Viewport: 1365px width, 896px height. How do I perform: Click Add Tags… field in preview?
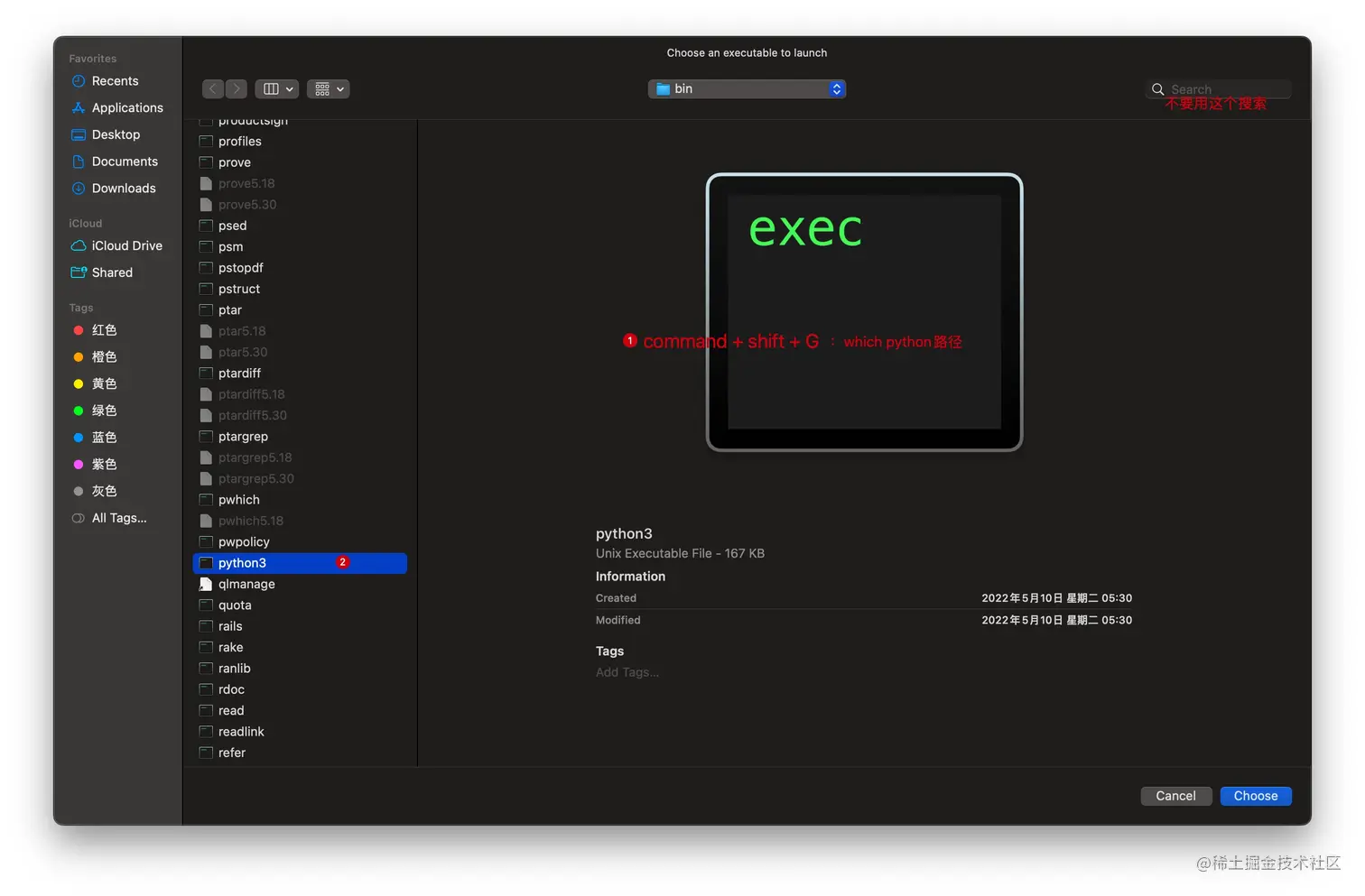tap(627, 672)
